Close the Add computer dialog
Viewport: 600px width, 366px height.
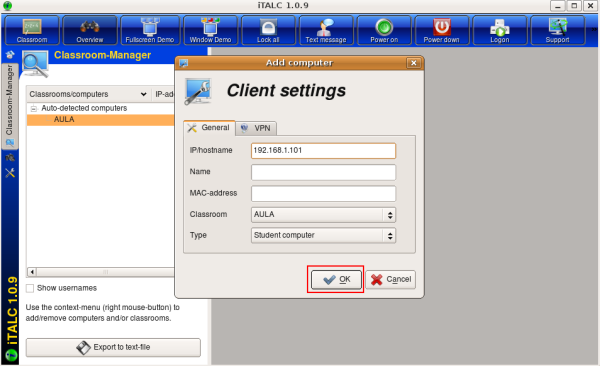pyautogui.click(x=414, y=63)
